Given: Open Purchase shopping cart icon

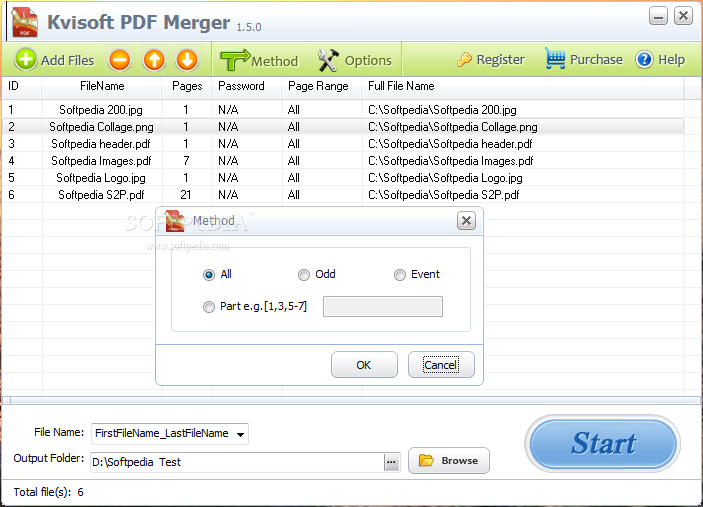Looking at the screenshot, I should coord(555,59).
